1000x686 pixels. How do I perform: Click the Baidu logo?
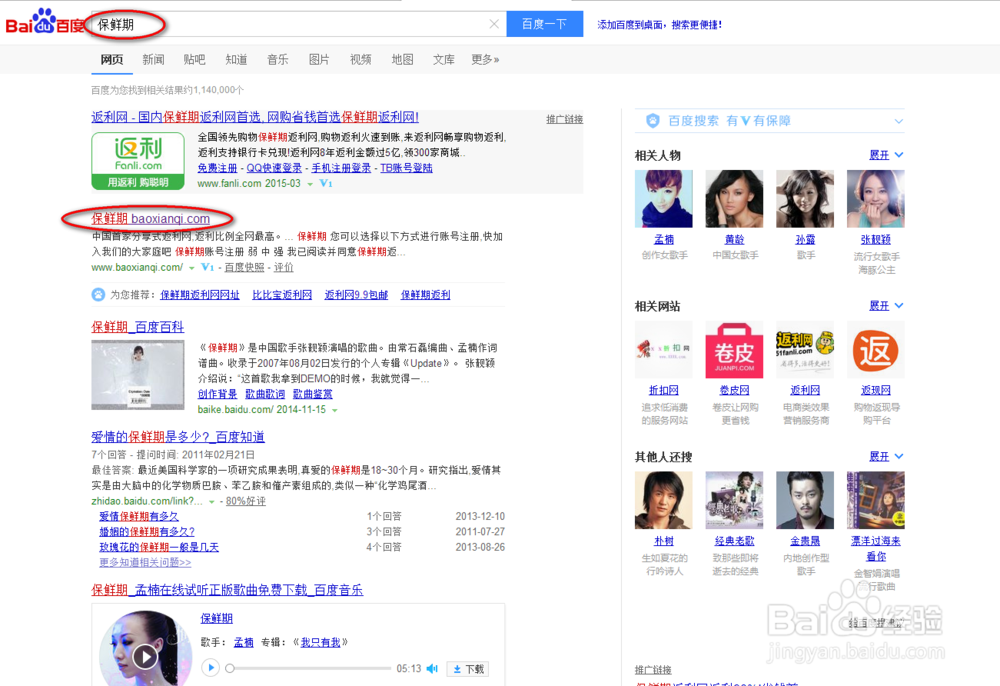pos(45,23)
